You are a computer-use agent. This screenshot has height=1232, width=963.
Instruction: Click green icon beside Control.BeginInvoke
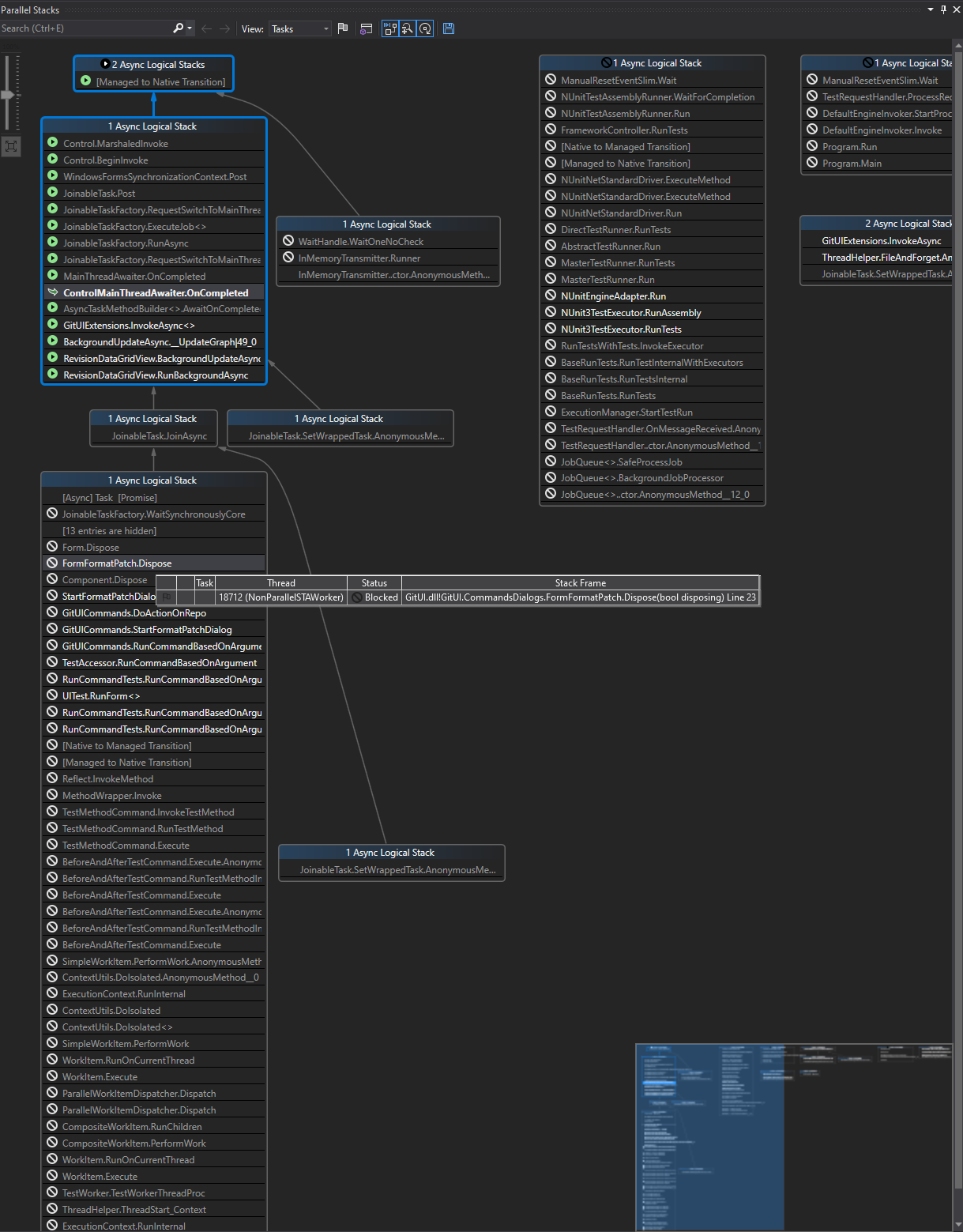pyautogui.click(x=53, y=160)
